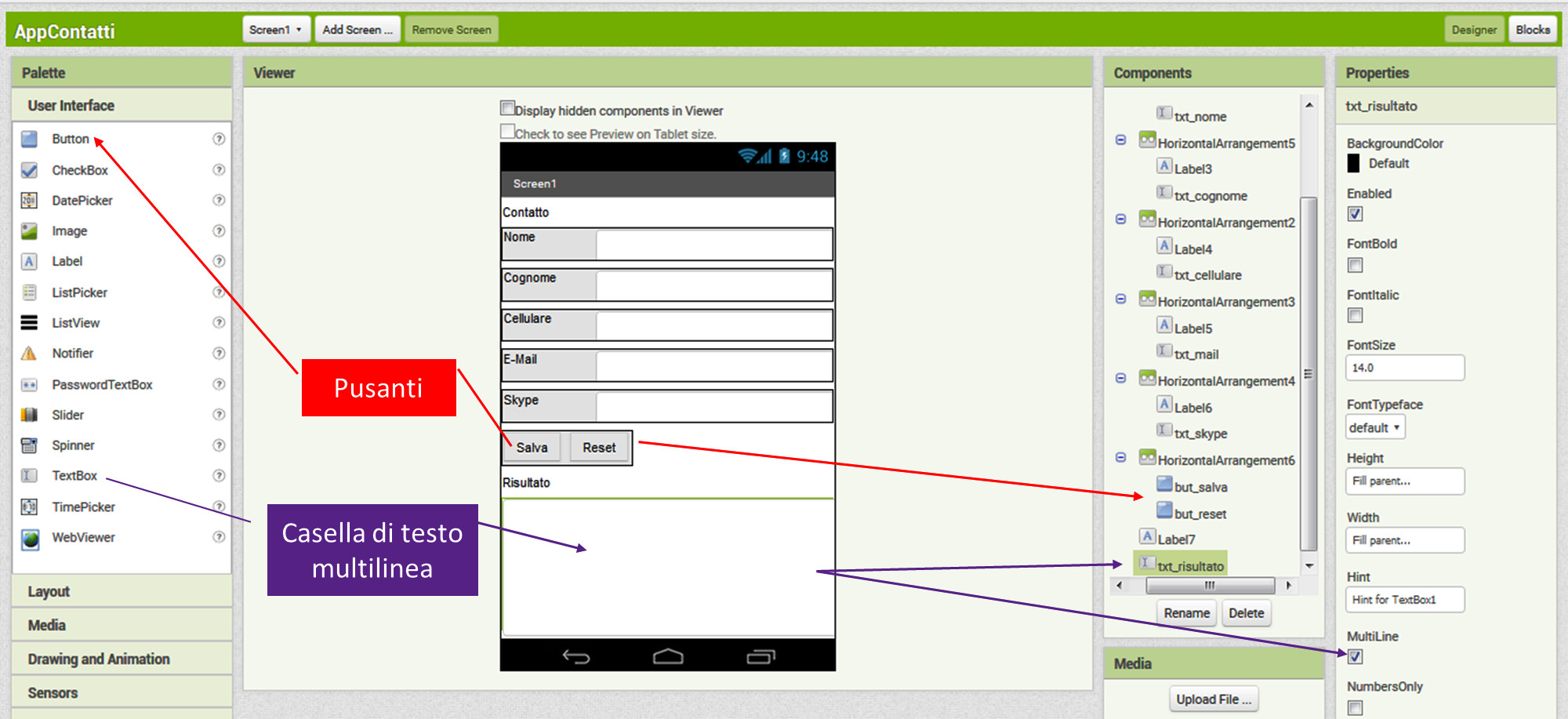
Task: Switch to the Blocks view
Action: (1532, 30)
